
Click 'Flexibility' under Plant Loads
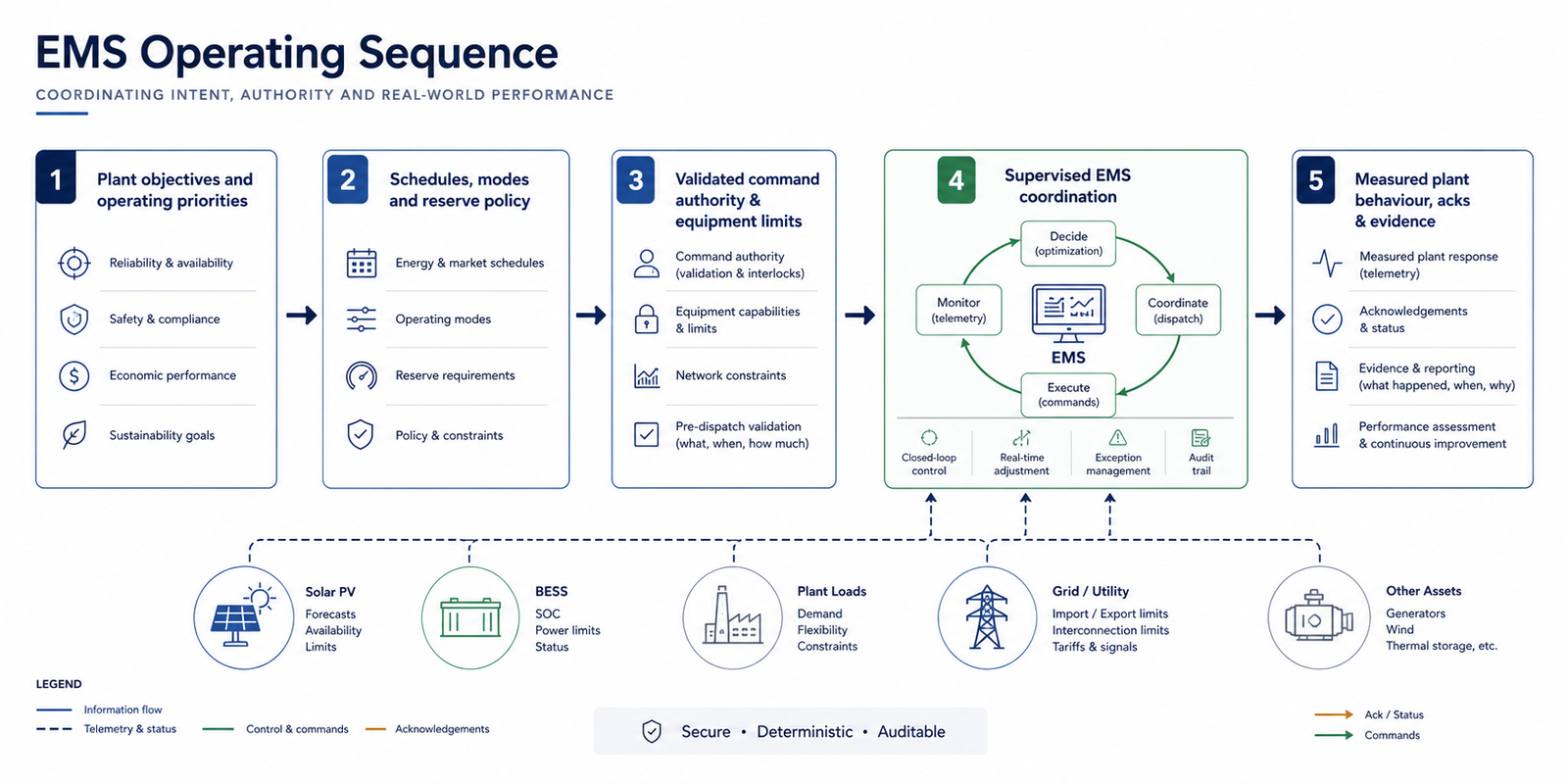click(x=822, y=630)
